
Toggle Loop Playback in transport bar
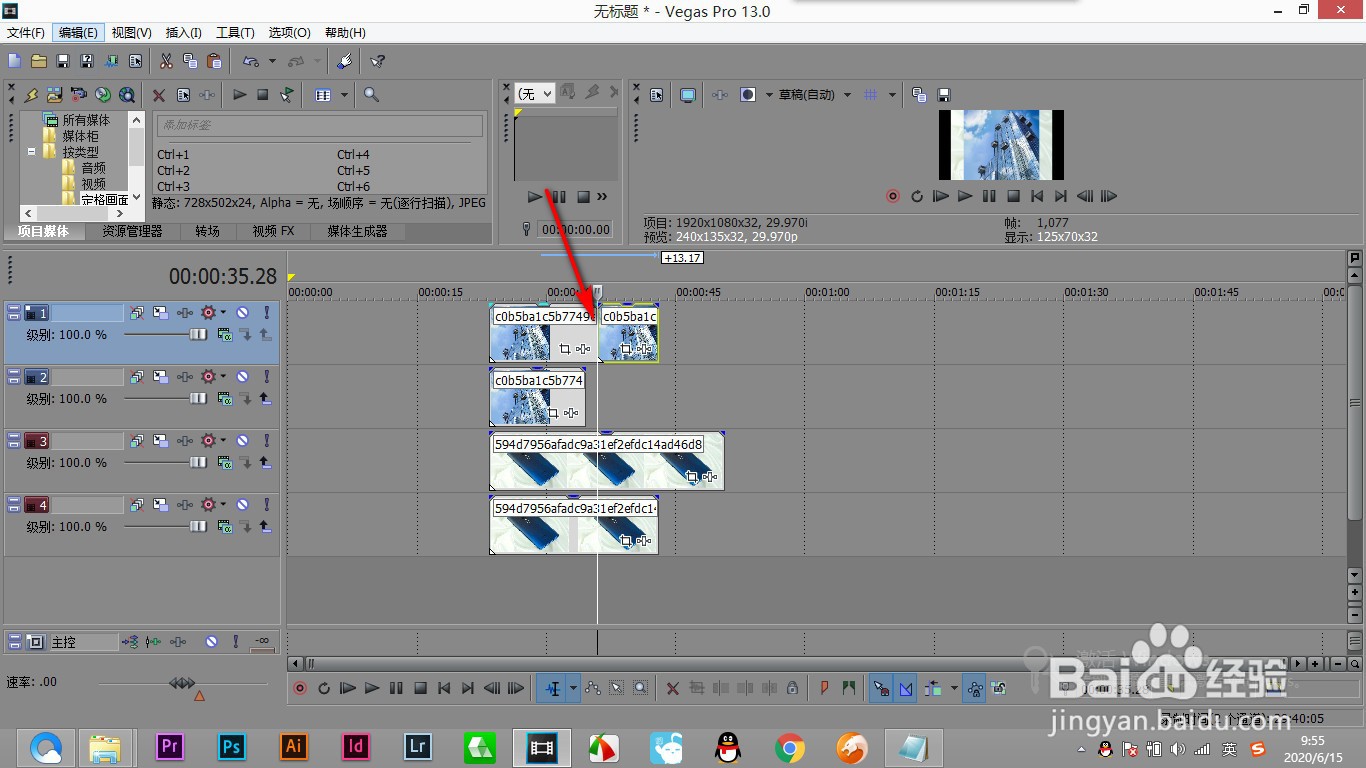324,688
